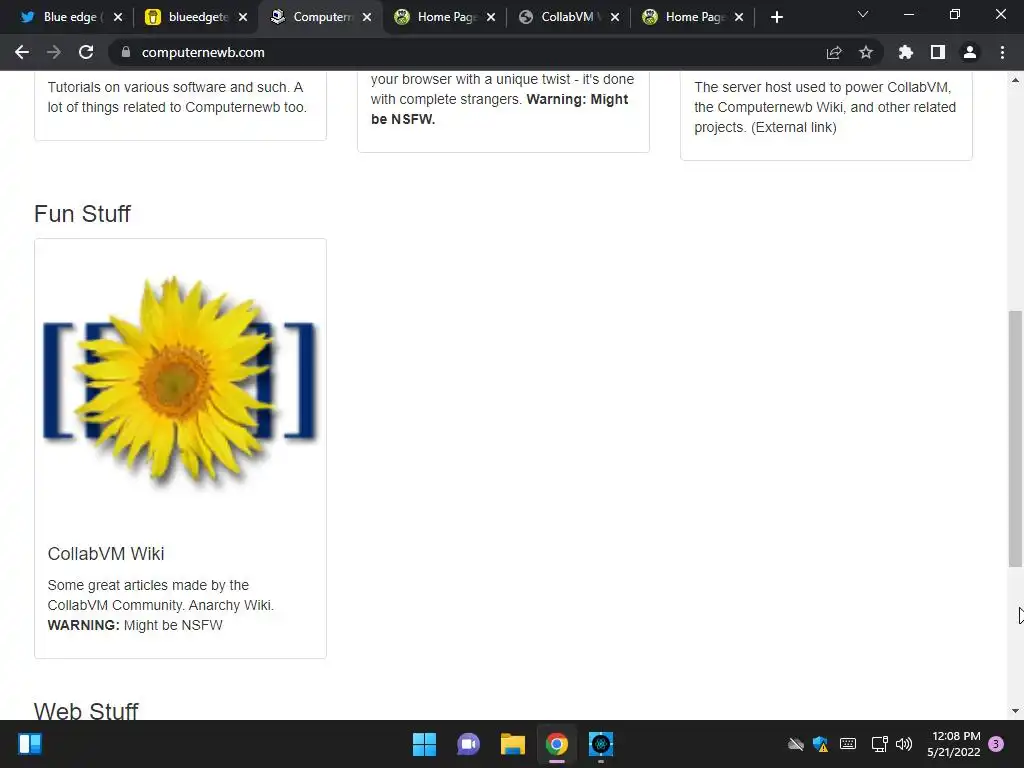Close the blueedgete tab
Image resolution: width=1024 pixels, height=768 pixels.
(x=243, y=17)
